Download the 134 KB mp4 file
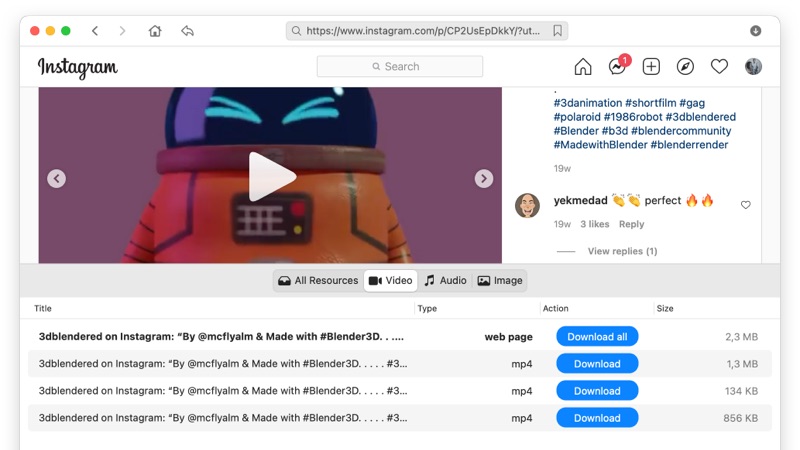 (x=597, y=391)
